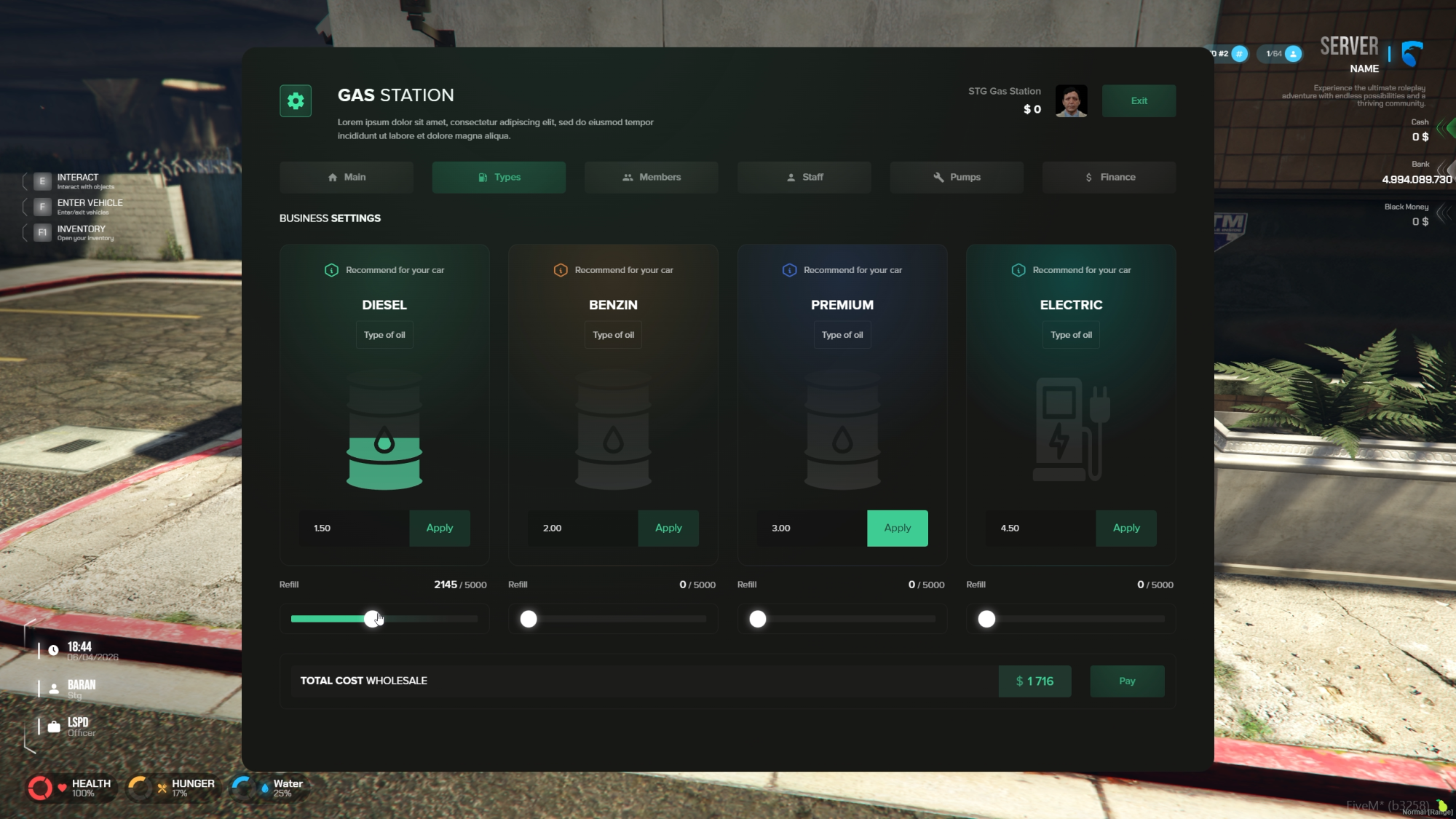Viewport: 1456px width, 819px height.
Task: Click the Benzin oil barrel icon
Action: [x=613, y=430]
